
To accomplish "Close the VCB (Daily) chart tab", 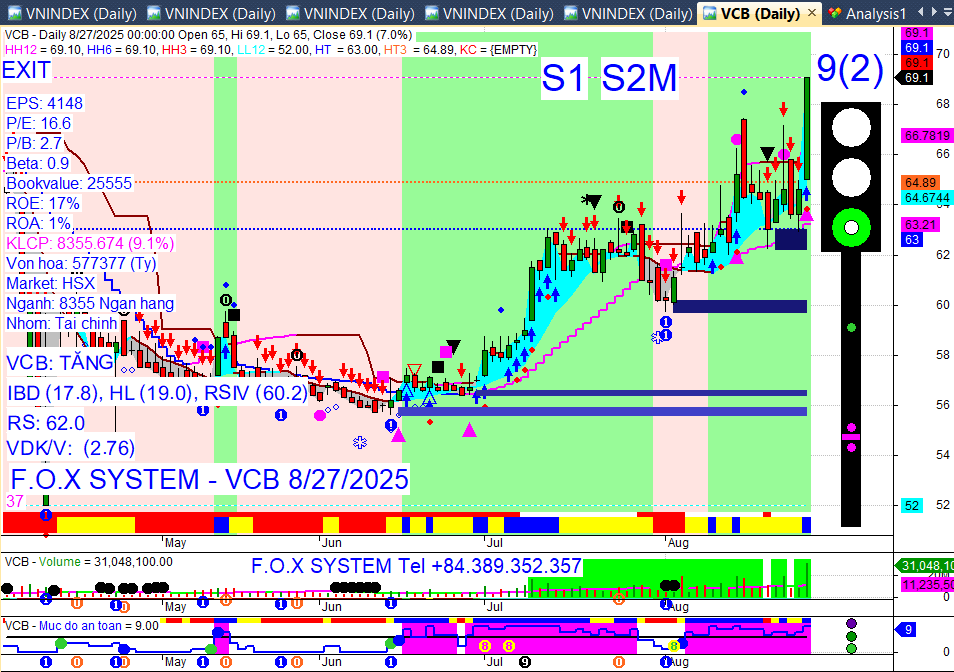I will pos(812,13).
